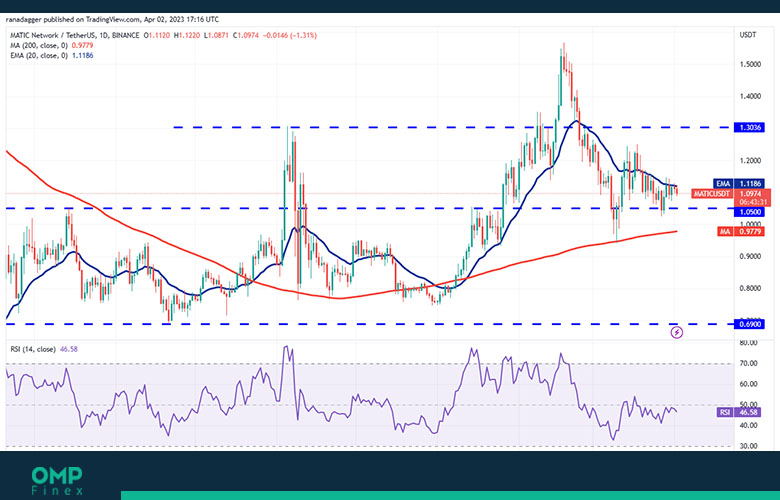Select the 1.3036 price level label
This screenshot has height=500, width=780.
(x=749, y=128)
